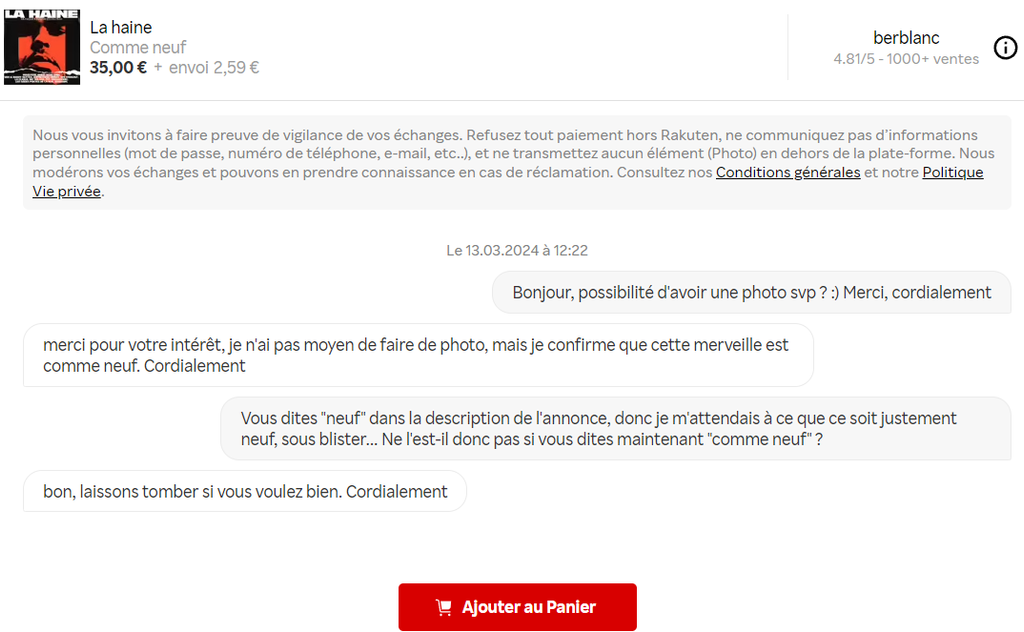Click the date stamp Le 13.03.2024
Screen dimensions: 1024x632
pyautogui.click(x=517, y=251)
